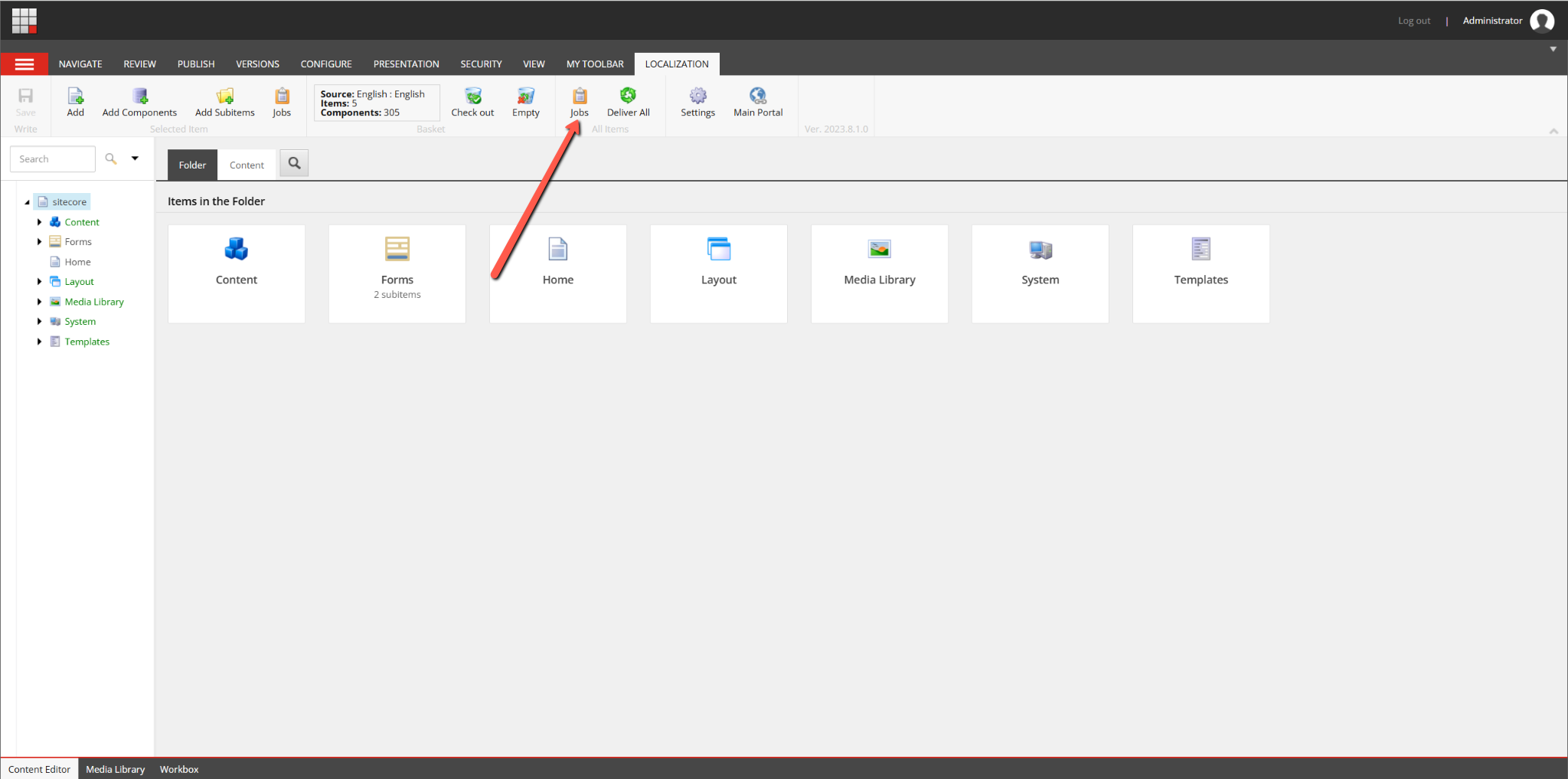Switch to the VIEW ribbon tab
Screen dimensions: 1568x779
coord(534,64)
